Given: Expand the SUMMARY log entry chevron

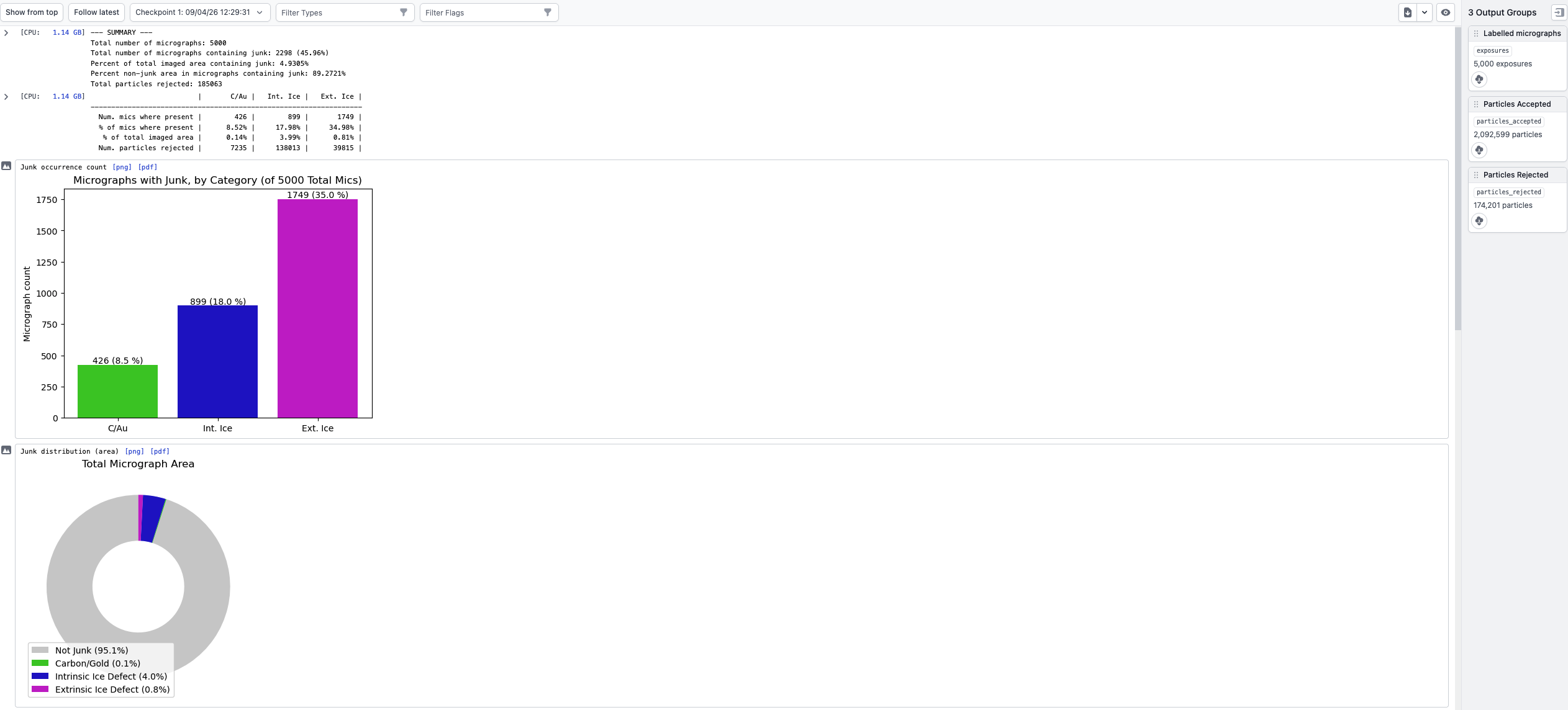Looking at the screenshot, I should 6,33.
